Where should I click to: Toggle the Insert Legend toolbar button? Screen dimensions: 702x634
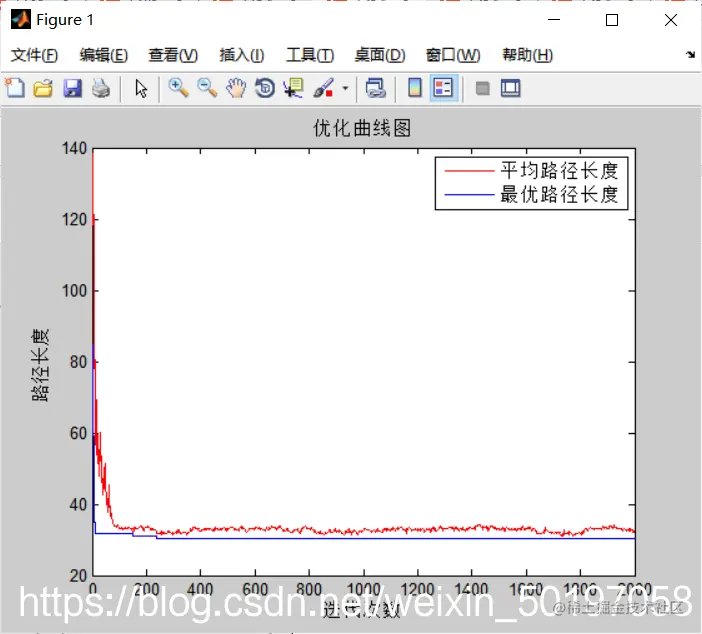(444, 88)
